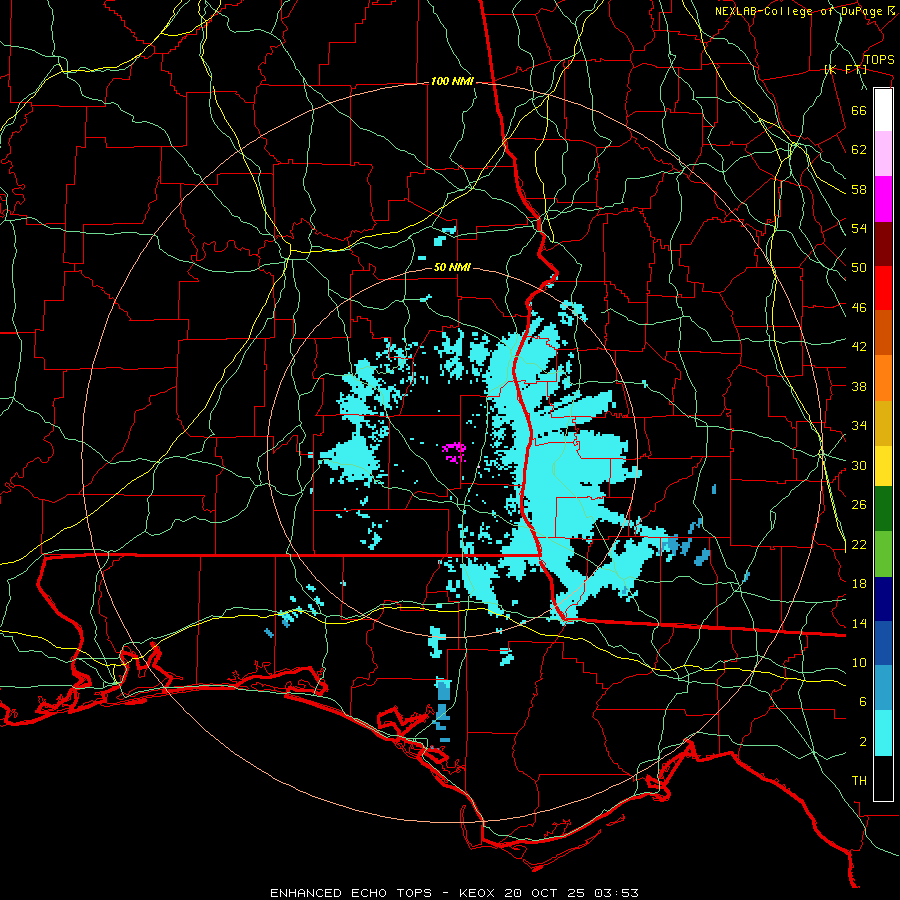The image size is (900, 900).
Task: Click the legend value "30"
Action: pyautogui.click(x=859, y=465)
